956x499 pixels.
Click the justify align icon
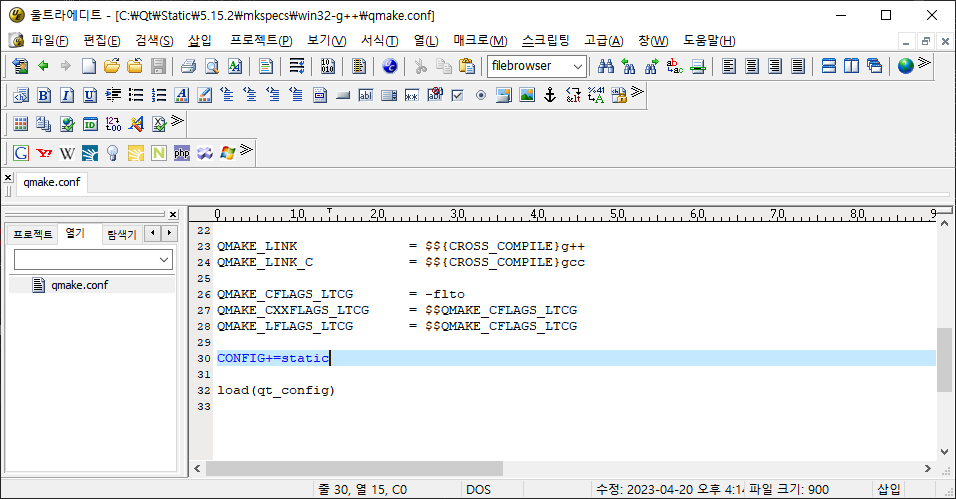[798, 66]
